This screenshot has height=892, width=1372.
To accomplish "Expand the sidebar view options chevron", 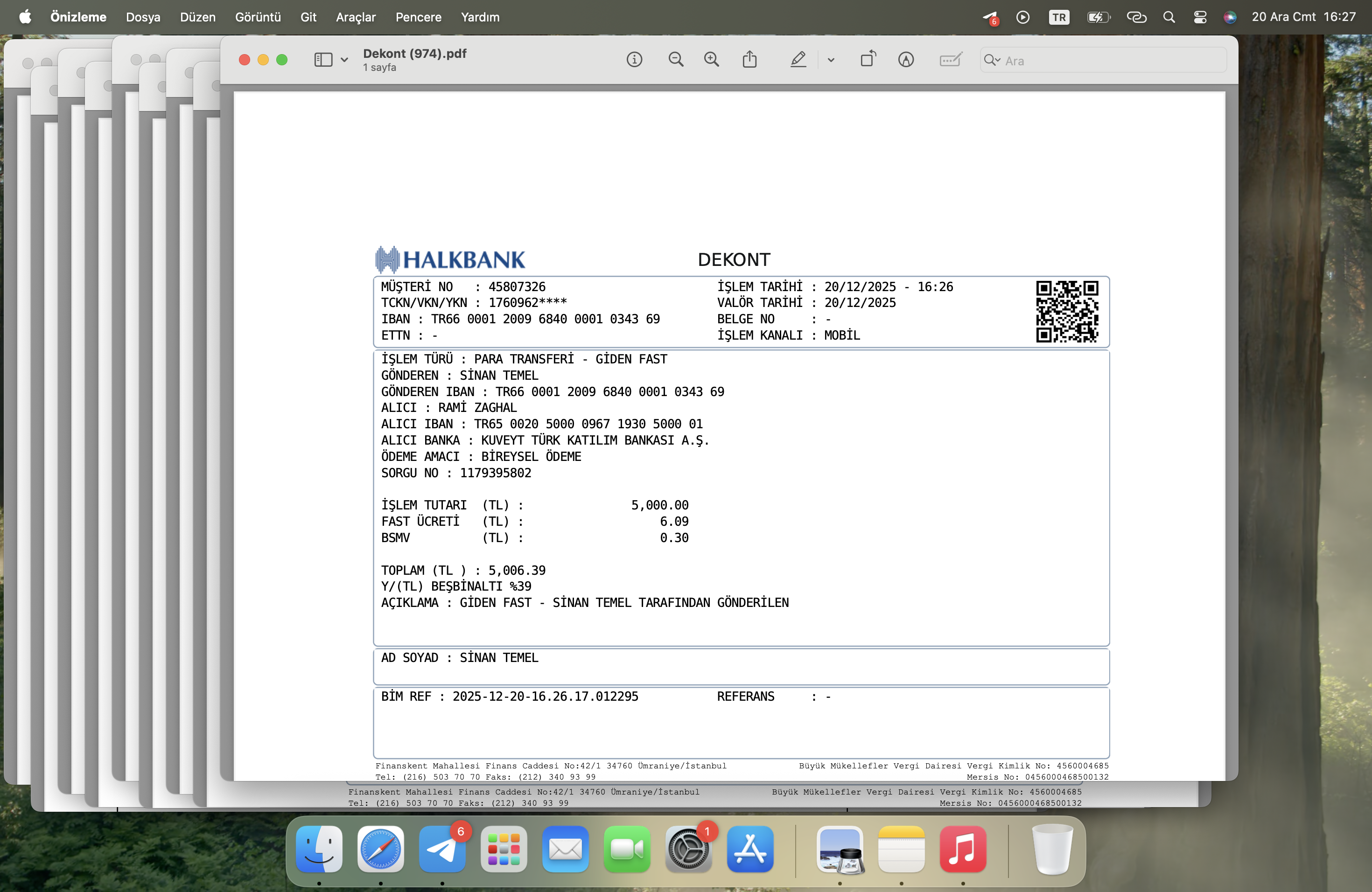I will coord(344,60).
